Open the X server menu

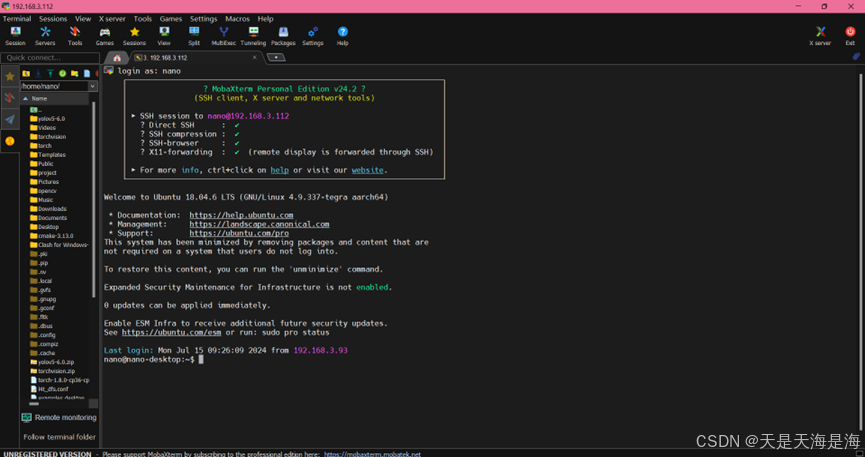[x=112, y=19]
